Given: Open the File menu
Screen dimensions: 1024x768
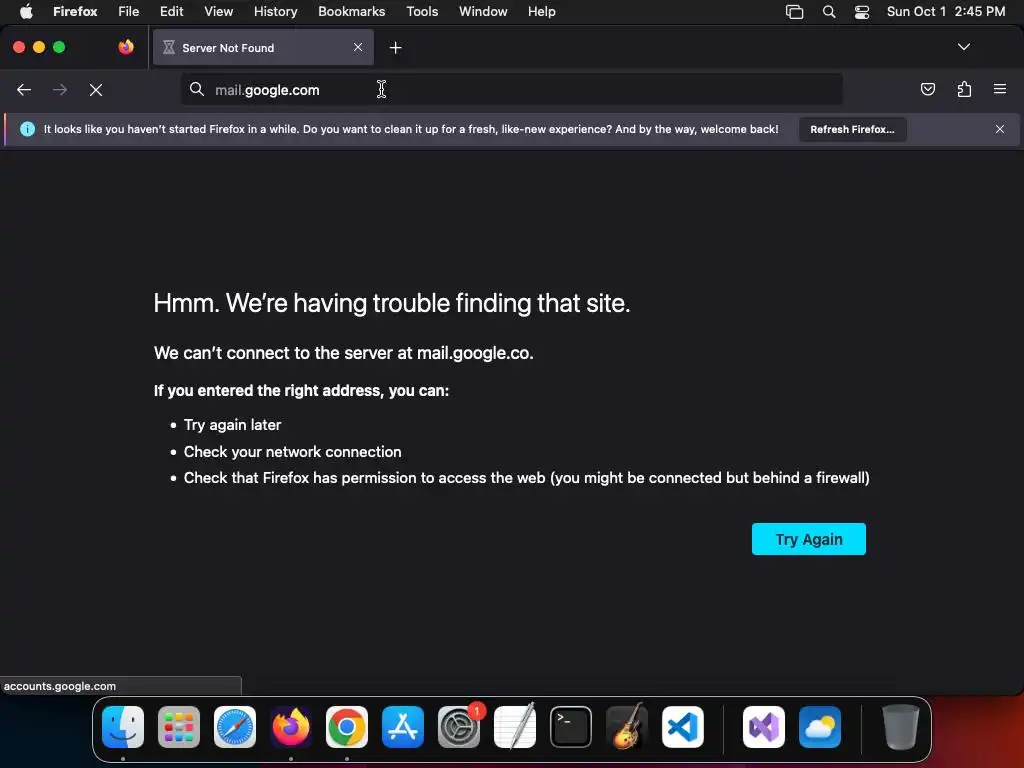Looking at the screenshot, I should (x=128, y=11).
